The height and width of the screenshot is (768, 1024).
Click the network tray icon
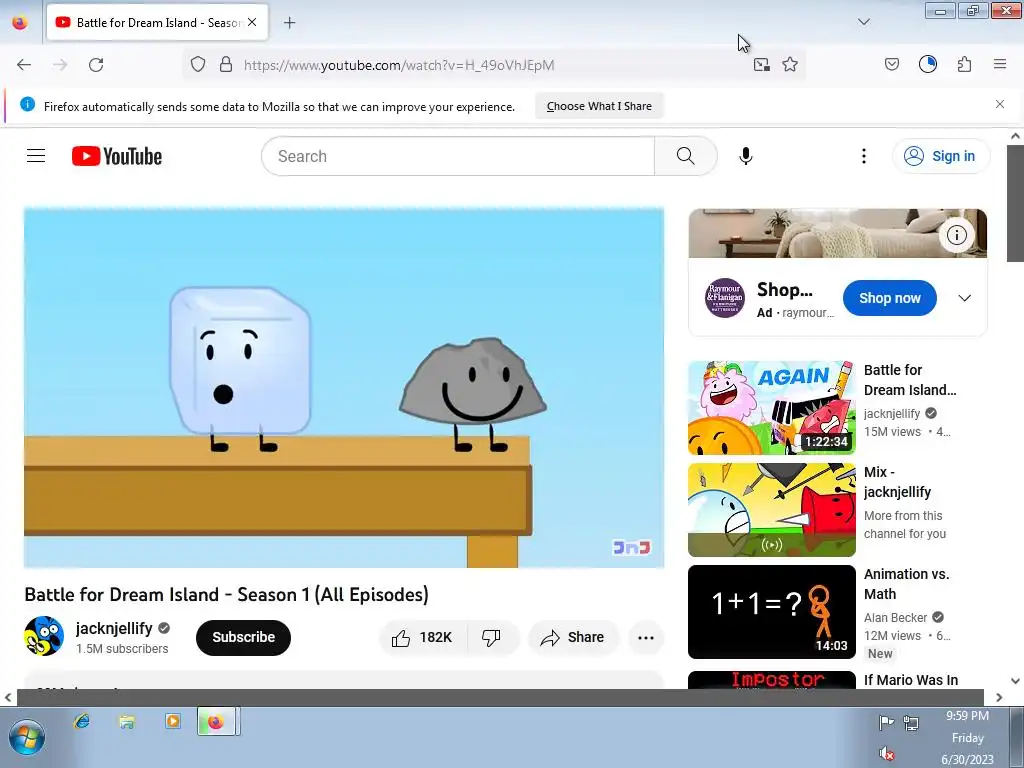tap(911, 722)
